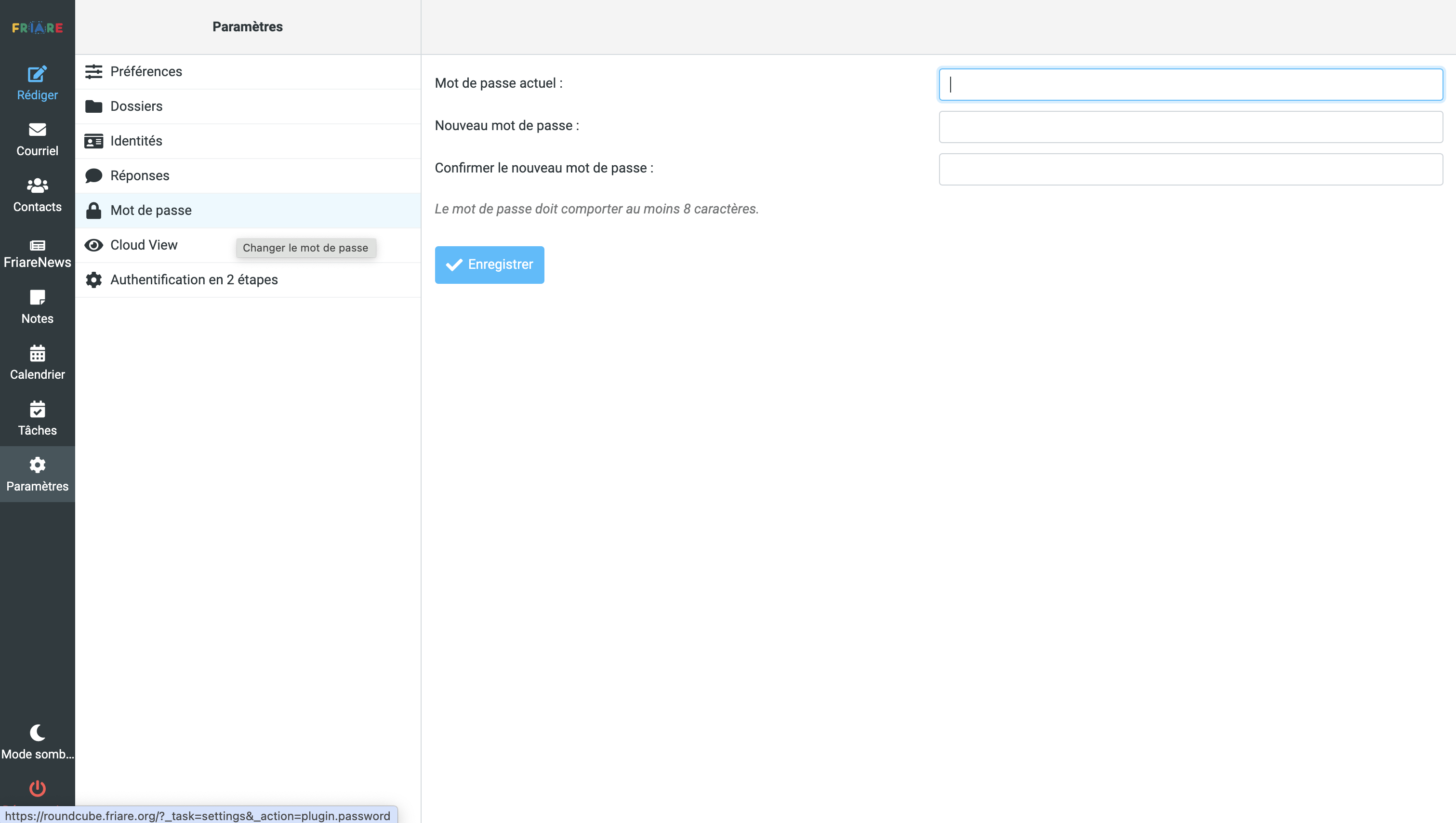Open Dossiers folders section
Image resolution: width=1456 pixels, height=823 pixels.
click(136, 106)
